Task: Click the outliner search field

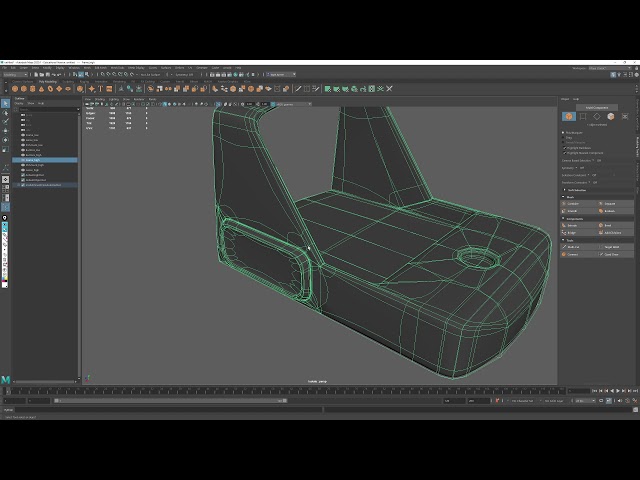Action: pos(48,109)
